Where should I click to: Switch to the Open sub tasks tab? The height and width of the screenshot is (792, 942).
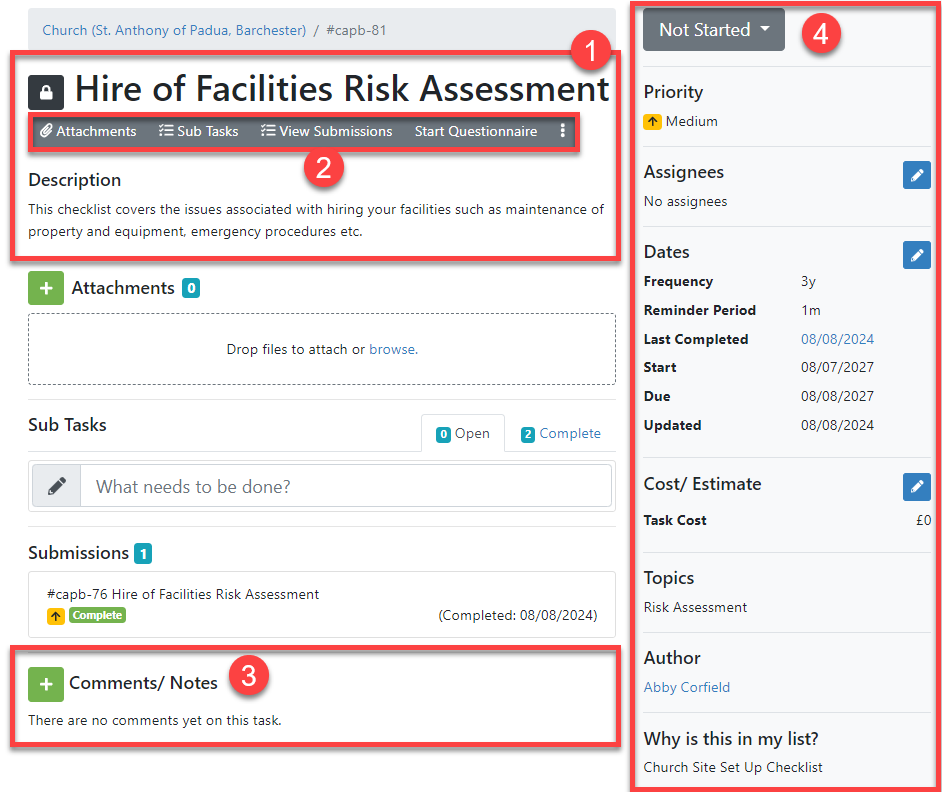click(x=462, y=434)
